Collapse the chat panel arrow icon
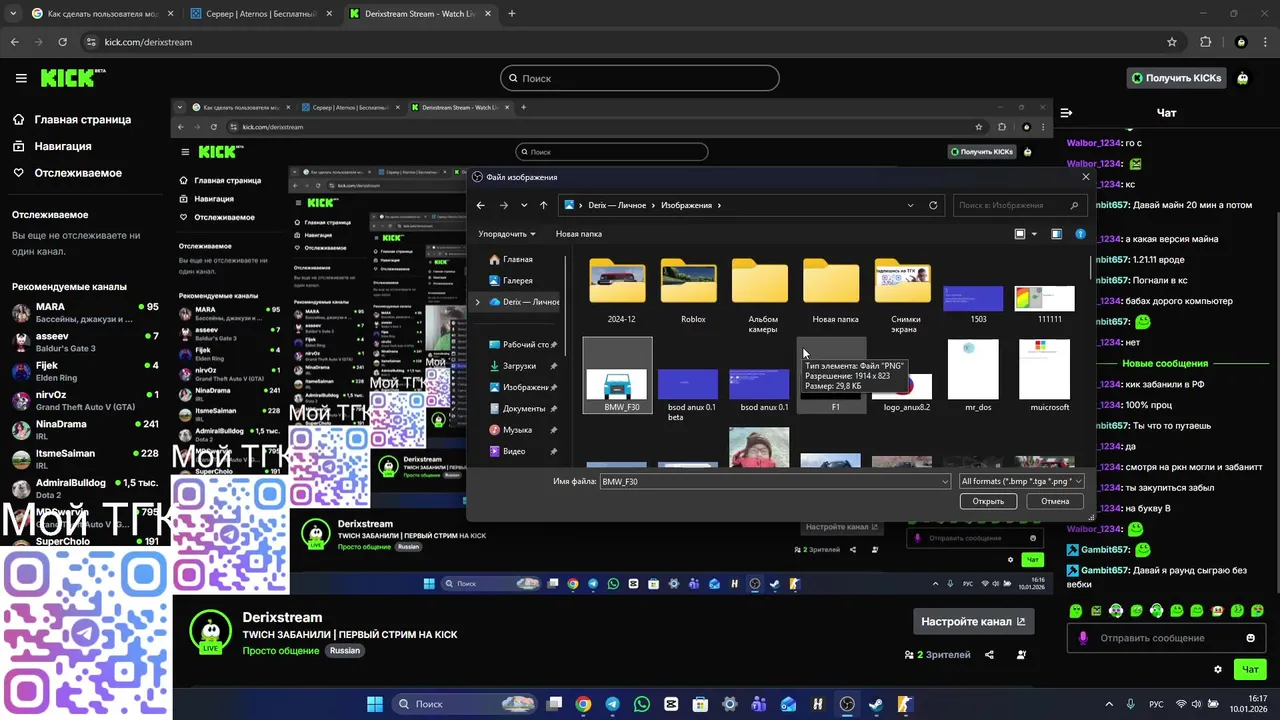1280x720 pixels. pos(1066,113)
